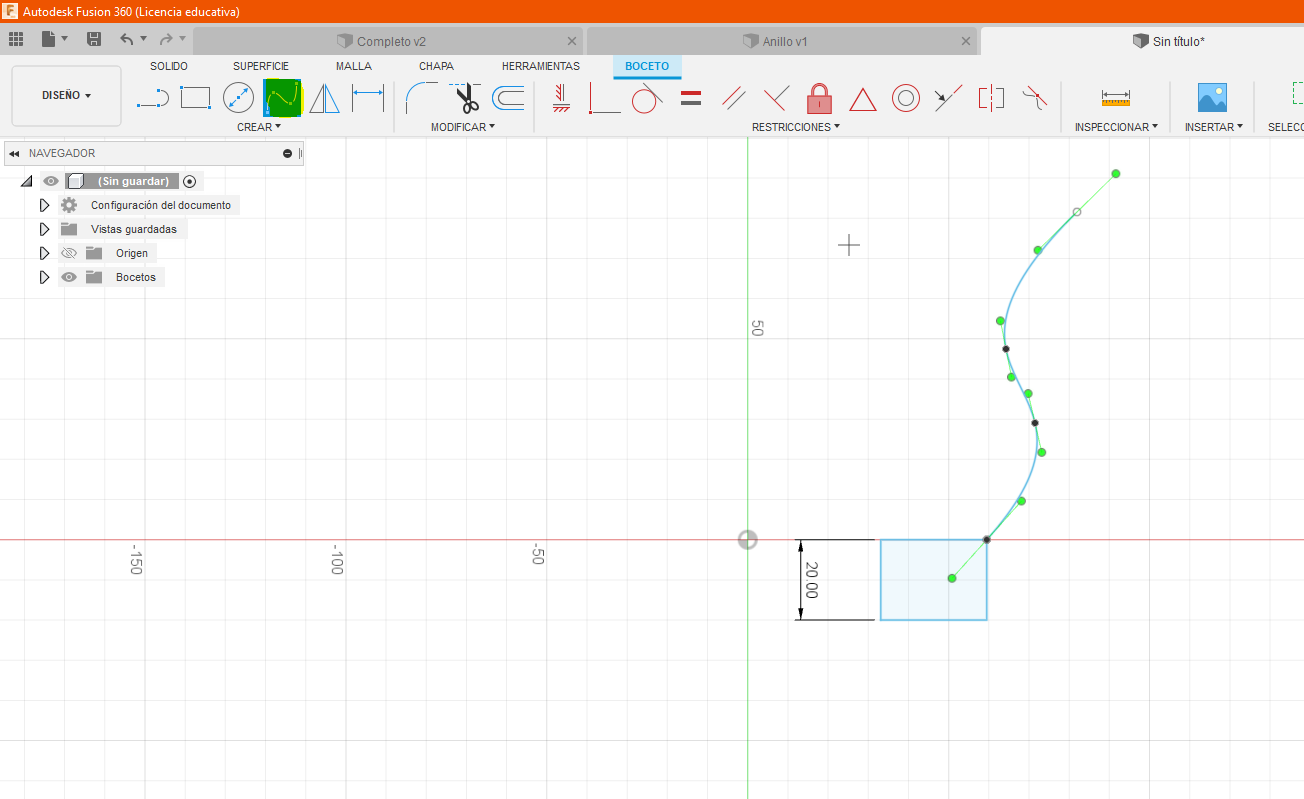1304x799 pixels.
Task: Undo the last action with the arrow
Action: click(126, 39)
